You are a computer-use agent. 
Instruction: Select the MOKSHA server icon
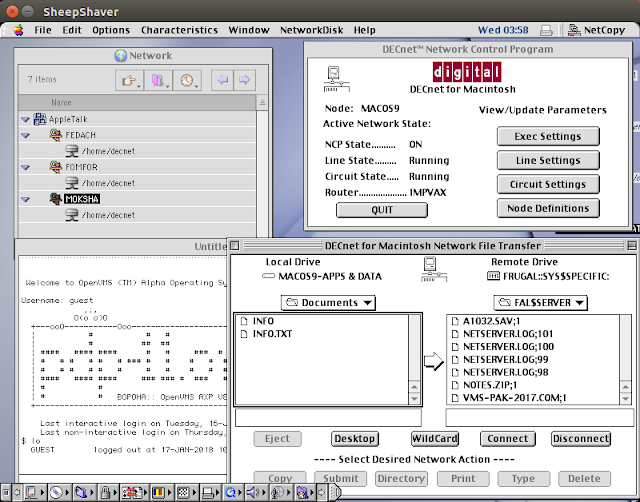[x=56, y=199]
